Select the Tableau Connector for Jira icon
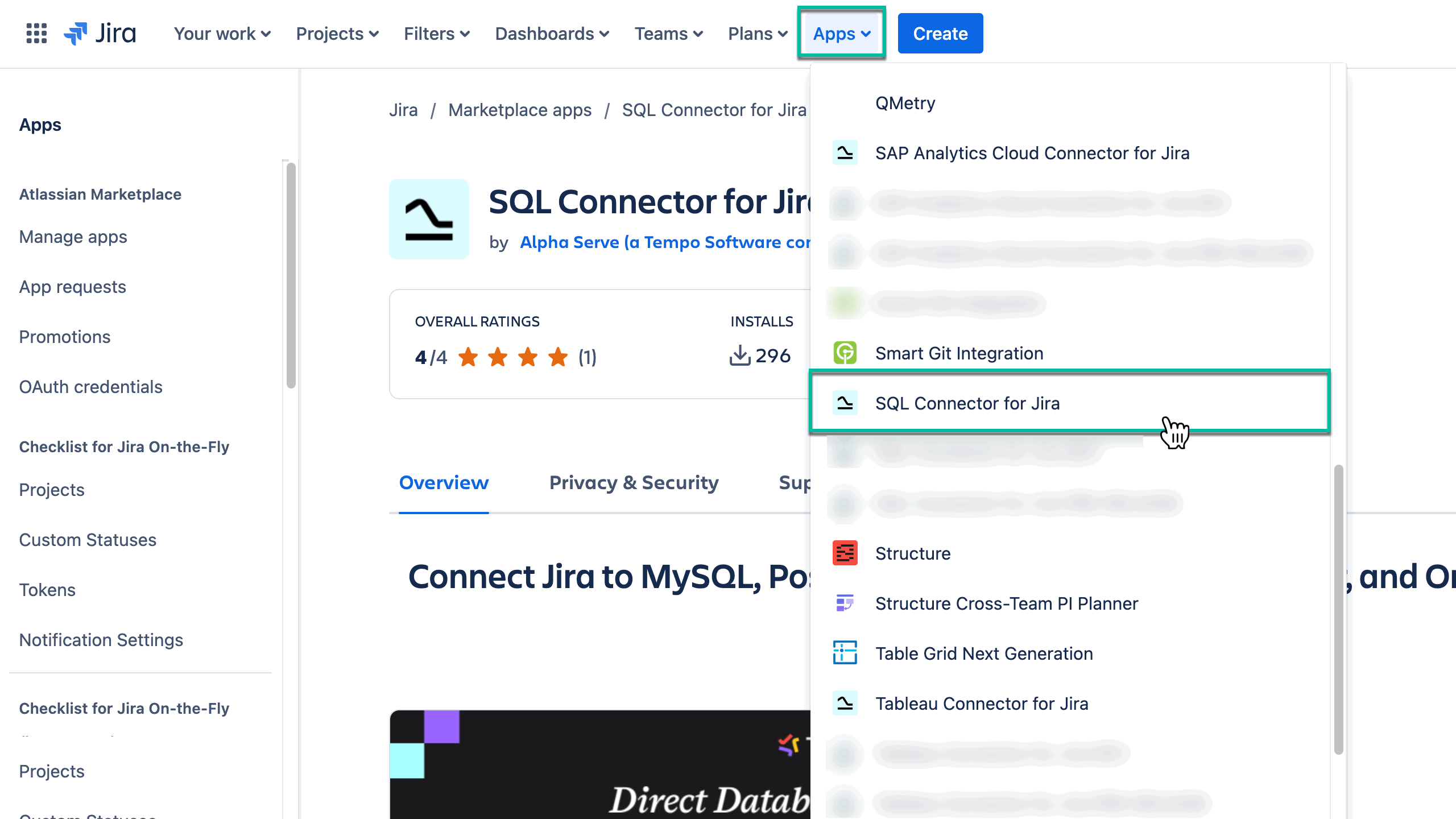Screen dimensions: 1456x819 (845, 704)
